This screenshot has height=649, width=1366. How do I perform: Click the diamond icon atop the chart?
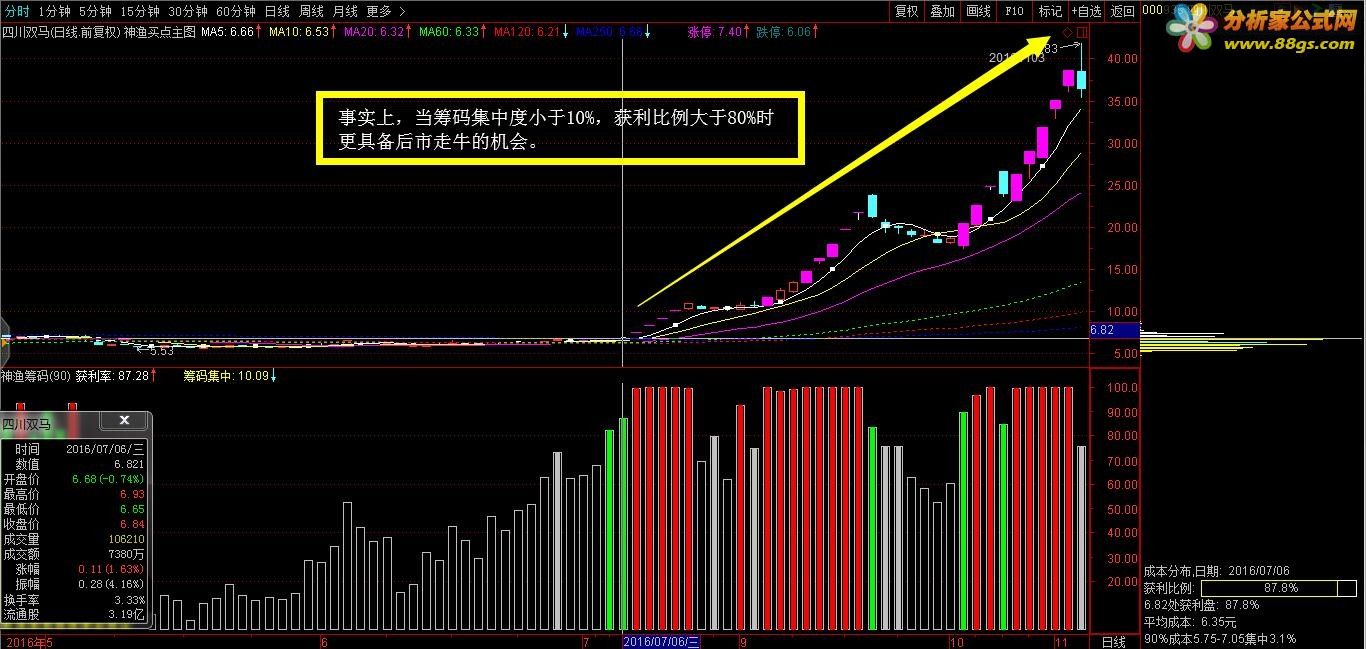tap(1067, 33)
